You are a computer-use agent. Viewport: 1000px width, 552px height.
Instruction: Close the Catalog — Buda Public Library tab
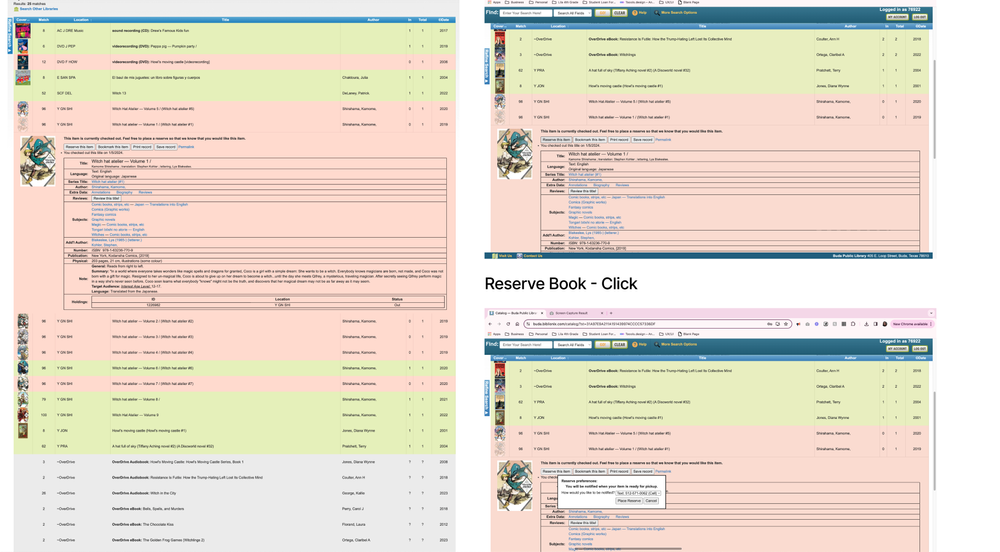point(542,313)
